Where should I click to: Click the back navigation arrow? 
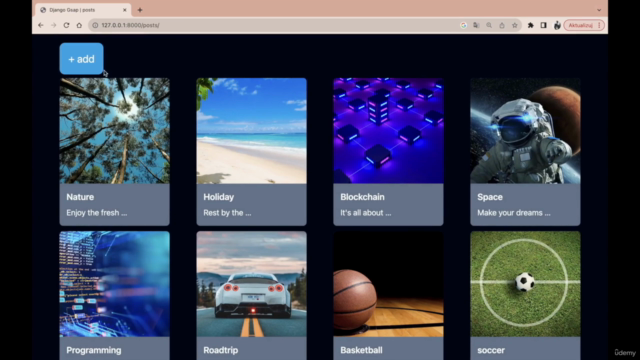41,25
